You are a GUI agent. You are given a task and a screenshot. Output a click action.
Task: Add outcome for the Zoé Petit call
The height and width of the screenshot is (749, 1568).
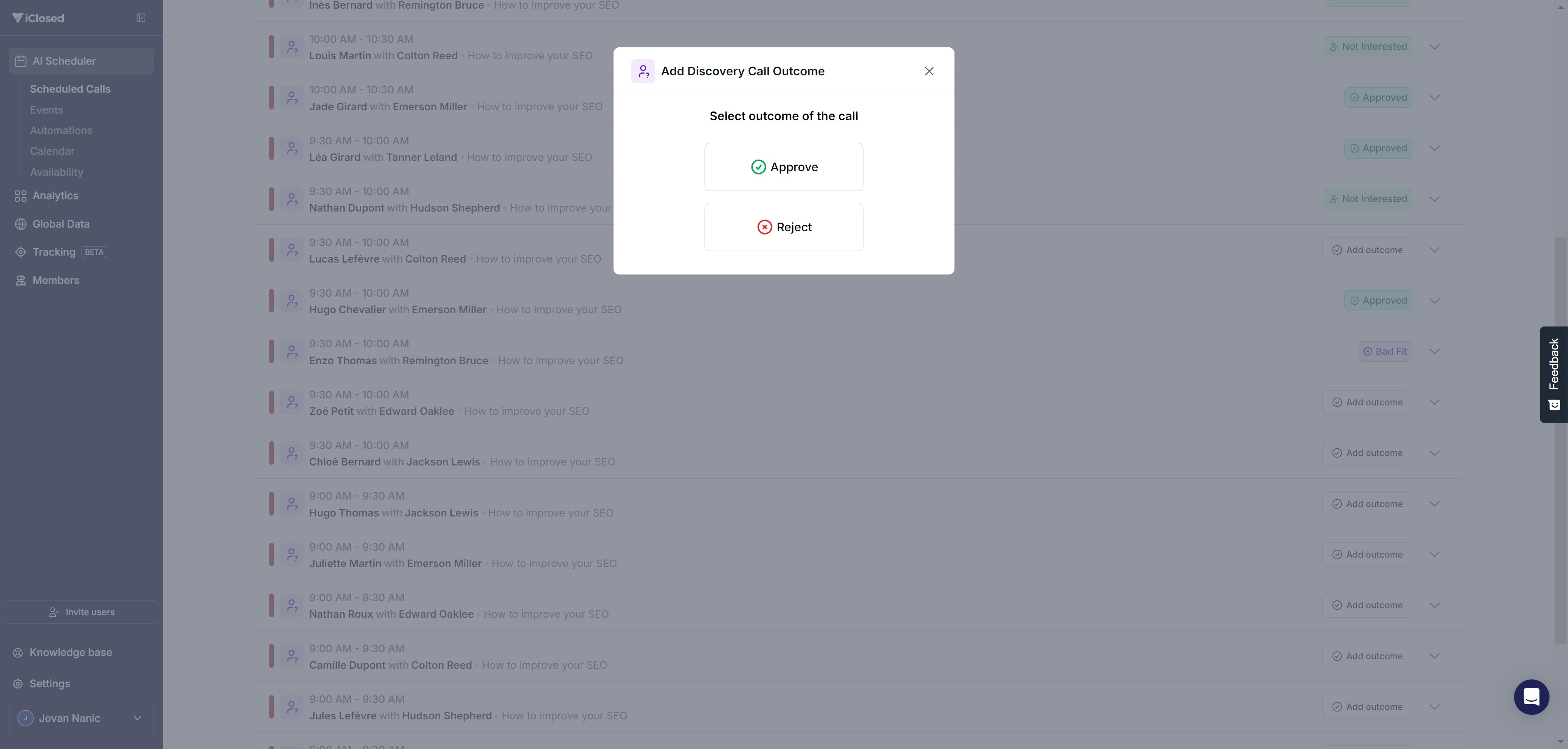point(1367,402)
